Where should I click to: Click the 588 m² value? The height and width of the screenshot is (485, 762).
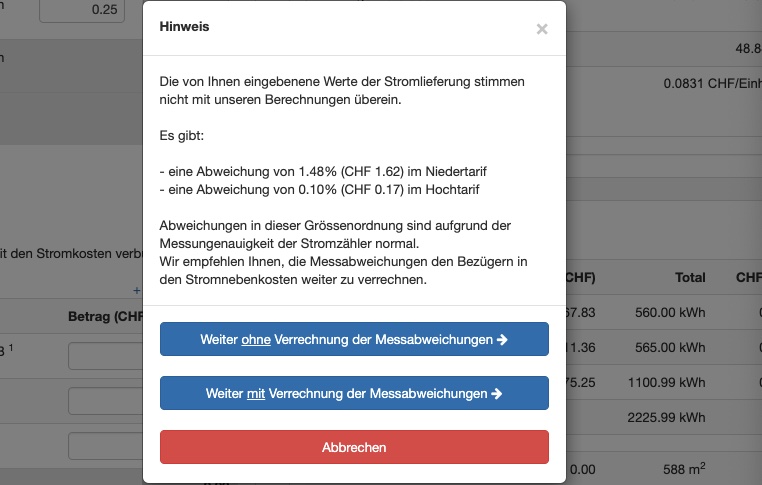click(x=684, y=469)
